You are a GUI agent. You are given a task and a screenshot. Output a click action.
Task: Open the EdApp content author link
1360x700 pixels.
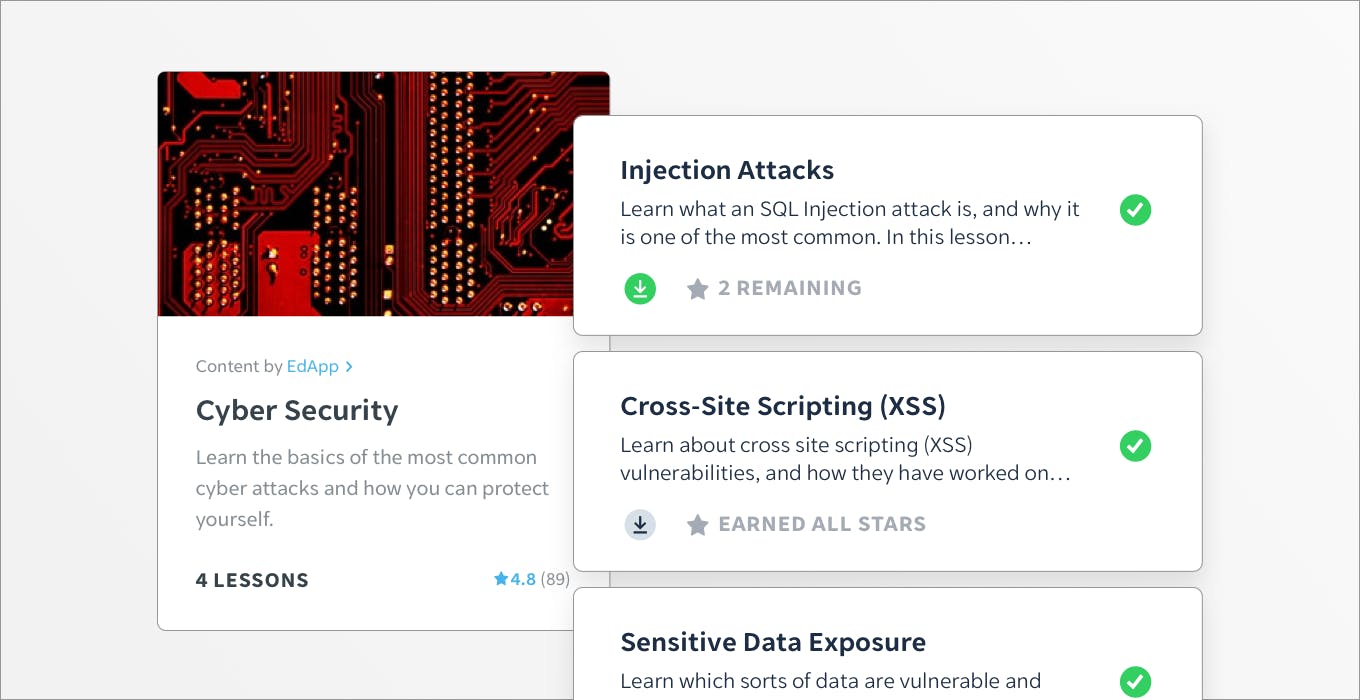click(313, 366)
